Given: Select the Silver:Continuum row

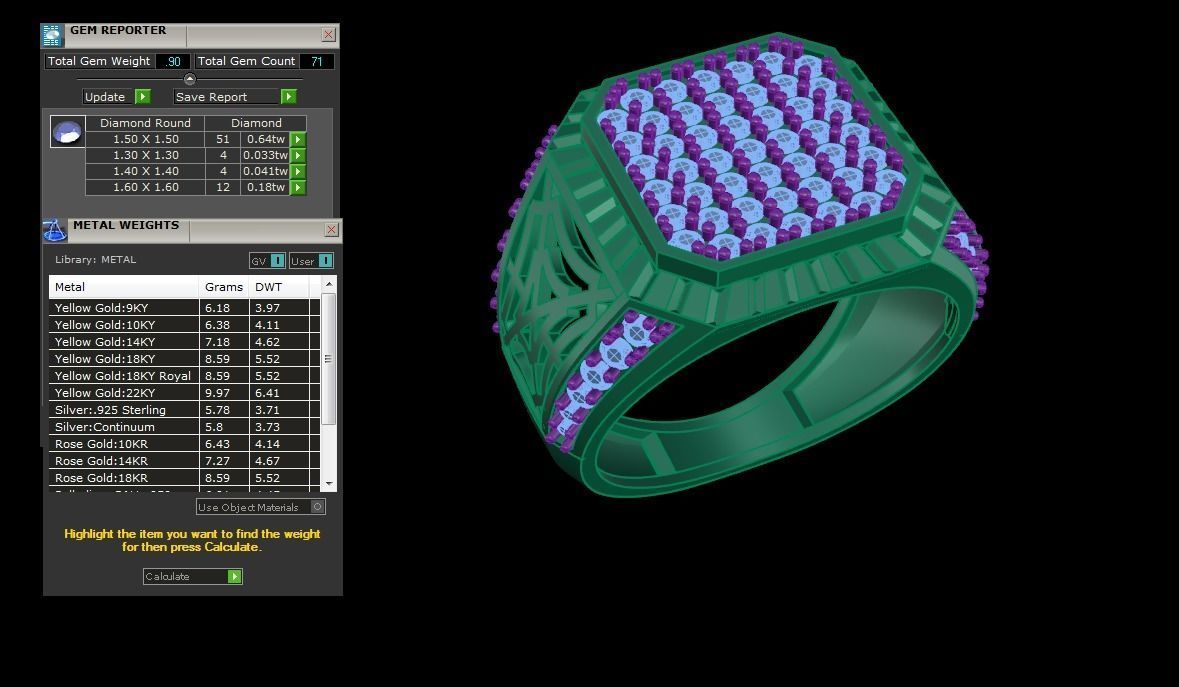Looking at the screenshot, I should pos(184,427).
